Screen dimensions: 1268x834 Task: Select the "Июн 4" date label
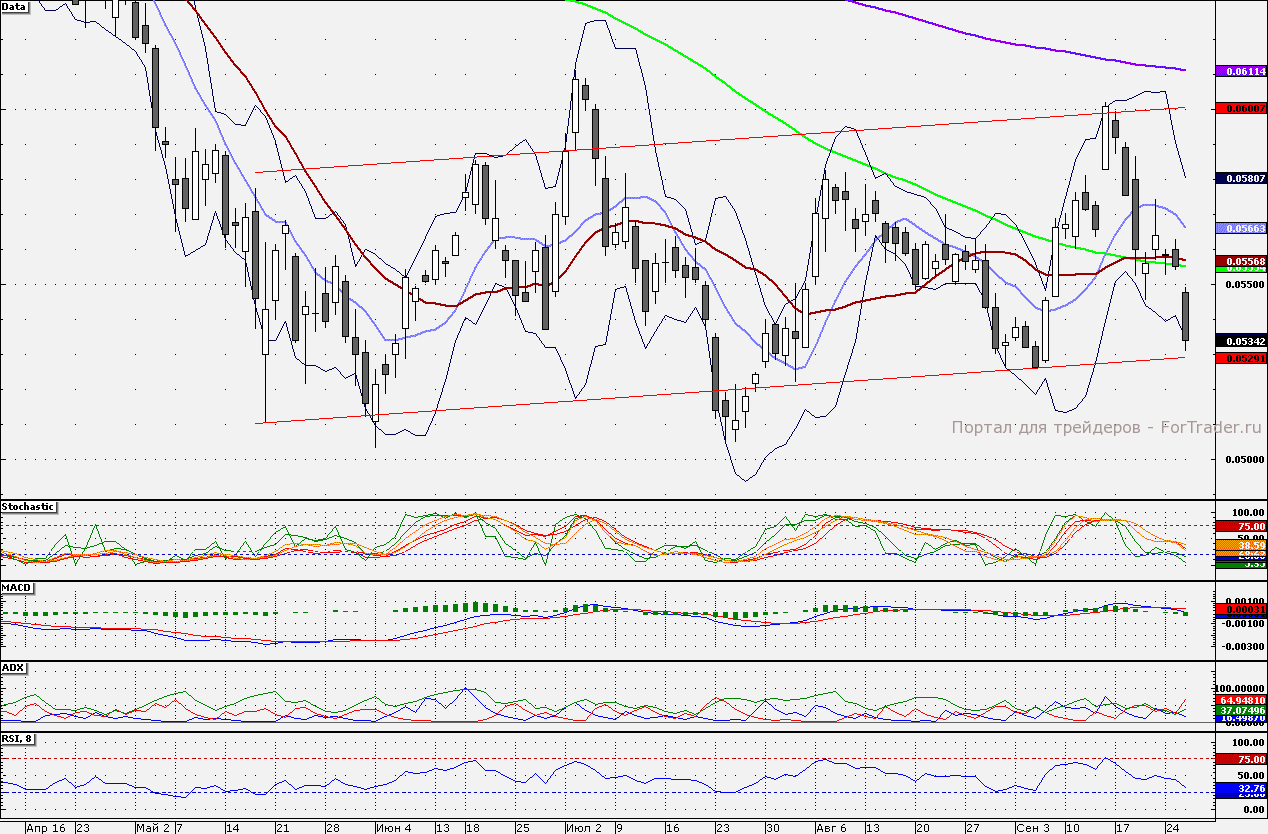click(x=393, y=828)
